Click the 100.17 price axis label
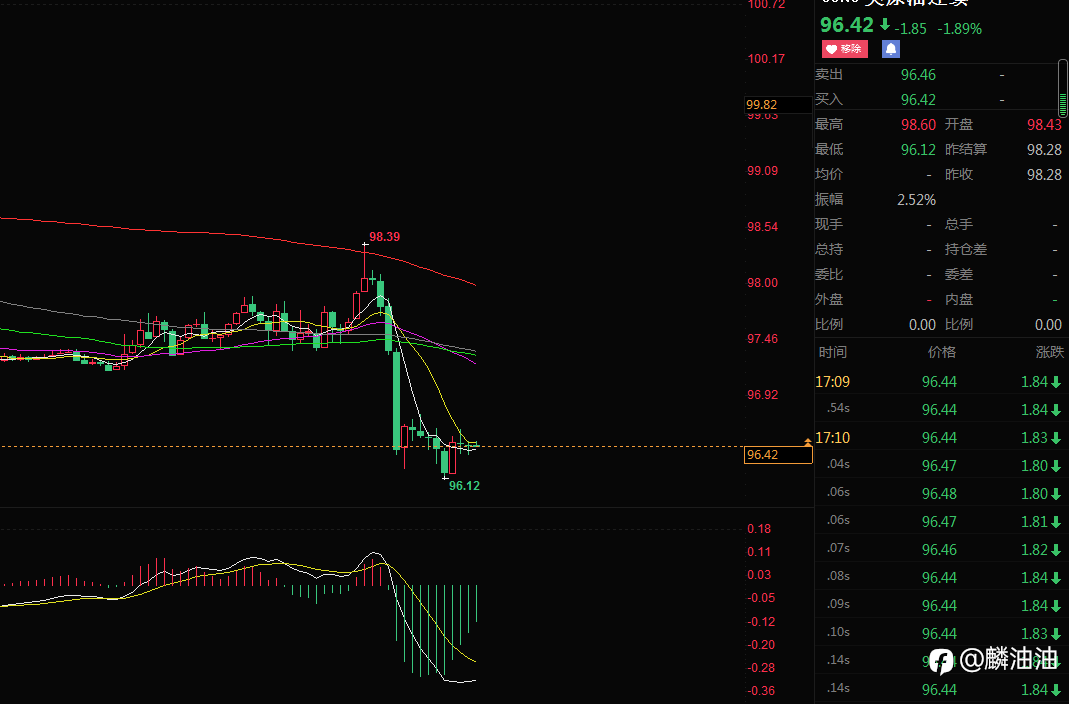The width and height of the screenshot is (1069, 704). point(766,59)
